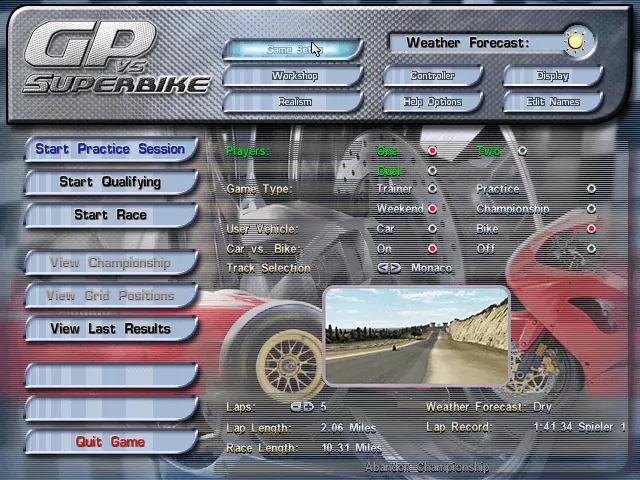Viewport: 640px width, 480px height.
Task: Open the Game Setup tab
Action: 293,49
